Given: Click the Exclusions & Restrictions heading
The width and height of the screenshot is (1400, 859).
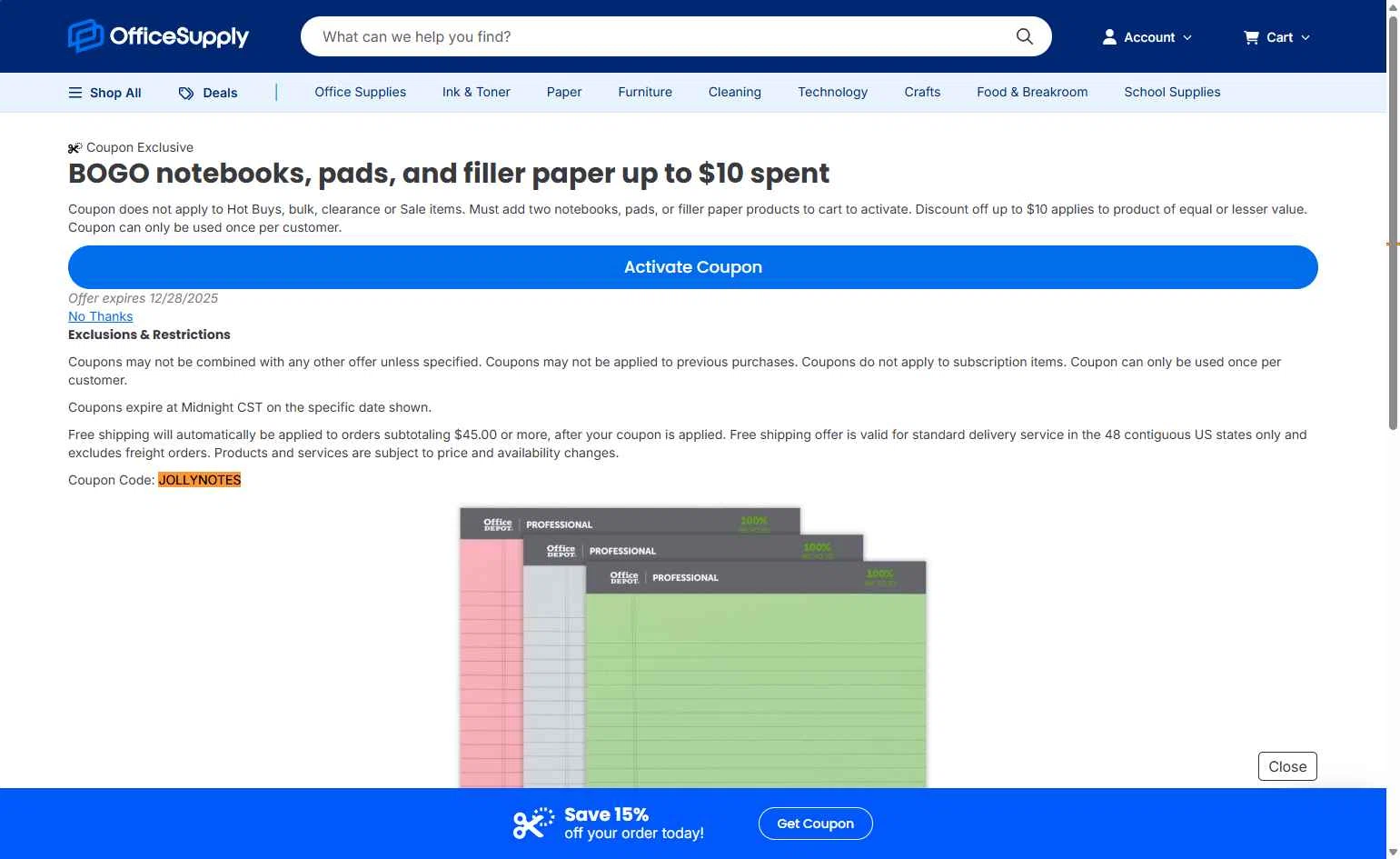Looking at the screenshot, I should tap(149, 335).
